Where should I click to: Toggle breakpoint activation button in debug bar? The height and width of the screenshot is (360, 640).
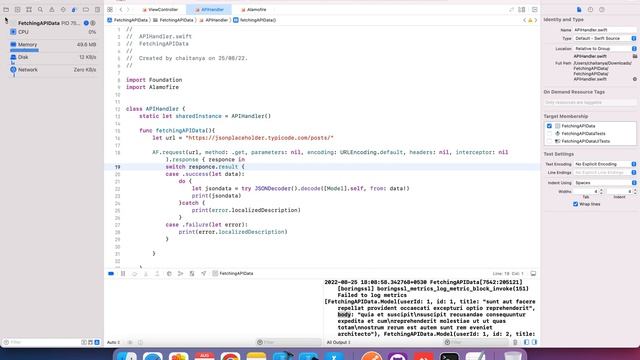111,273
